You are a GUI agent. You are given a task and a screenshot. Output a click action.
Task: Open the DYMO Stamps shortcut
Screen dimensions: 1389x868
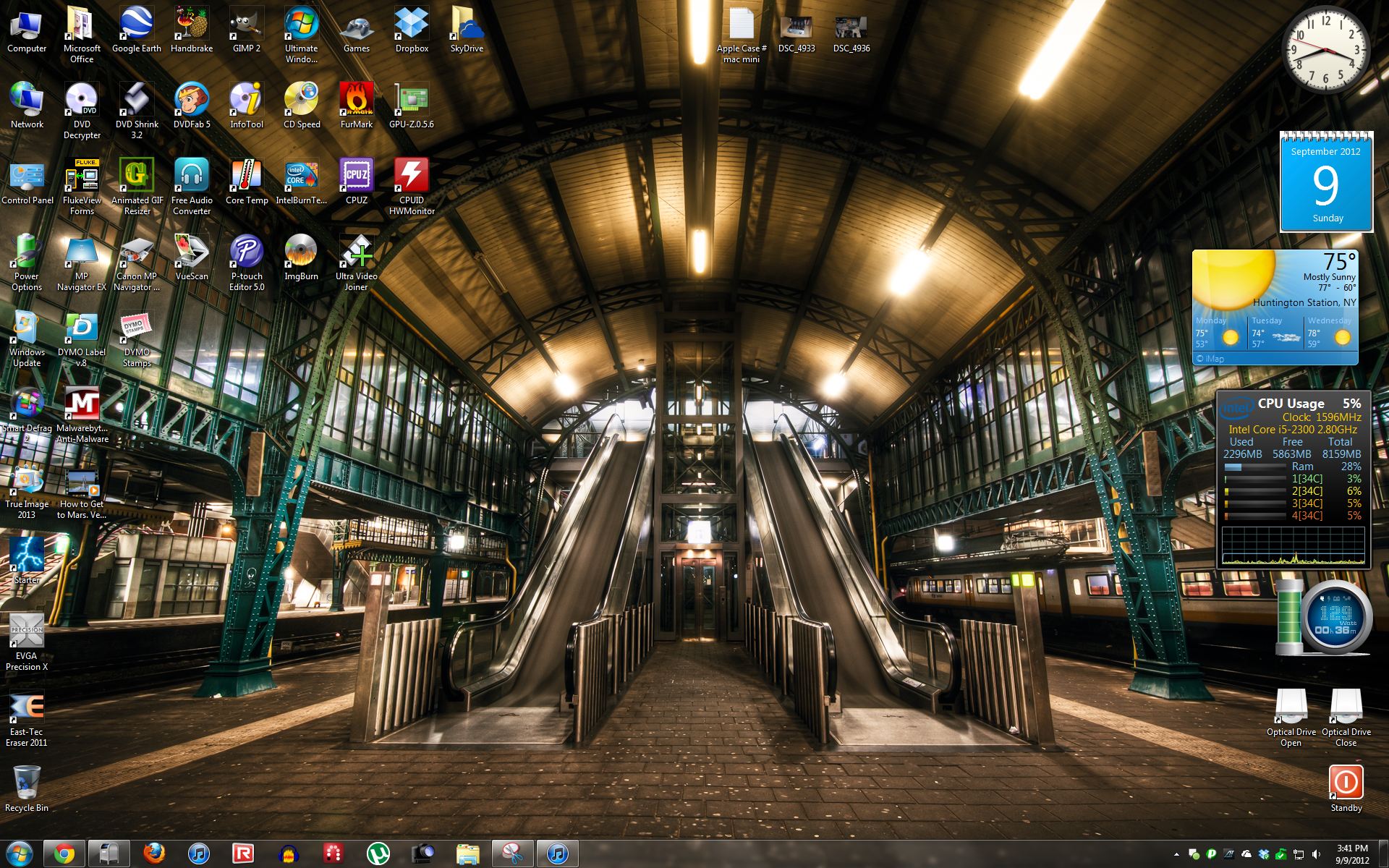click(x=137, y=339)
